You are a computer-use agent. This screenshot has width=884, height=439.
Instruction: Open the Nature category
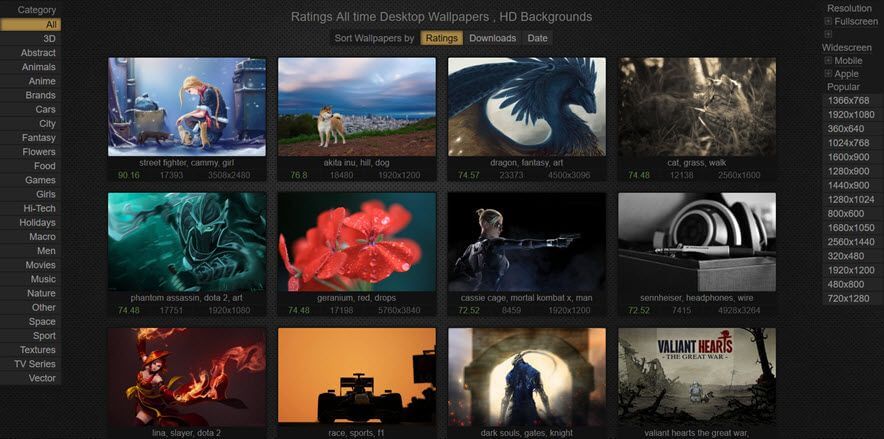coord(30,293)
